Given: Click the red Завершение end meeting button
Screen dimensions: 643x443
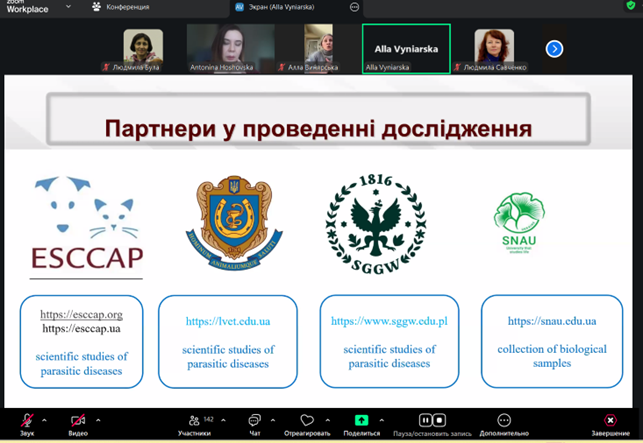Looking at the screenshot, I should click(610, 421).
